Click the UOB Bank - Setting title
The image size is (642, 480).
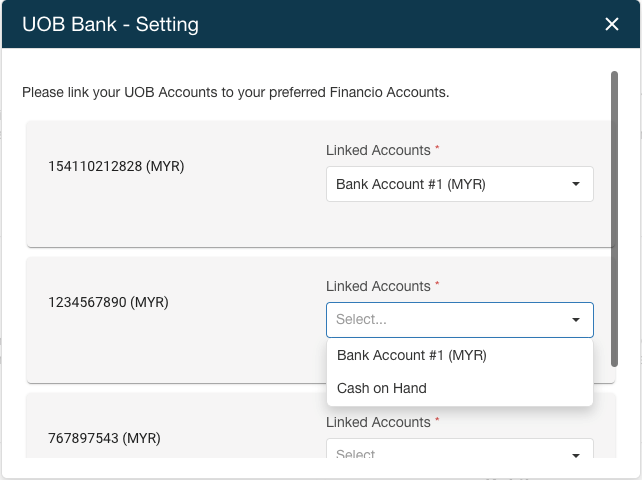coord(111,24)
